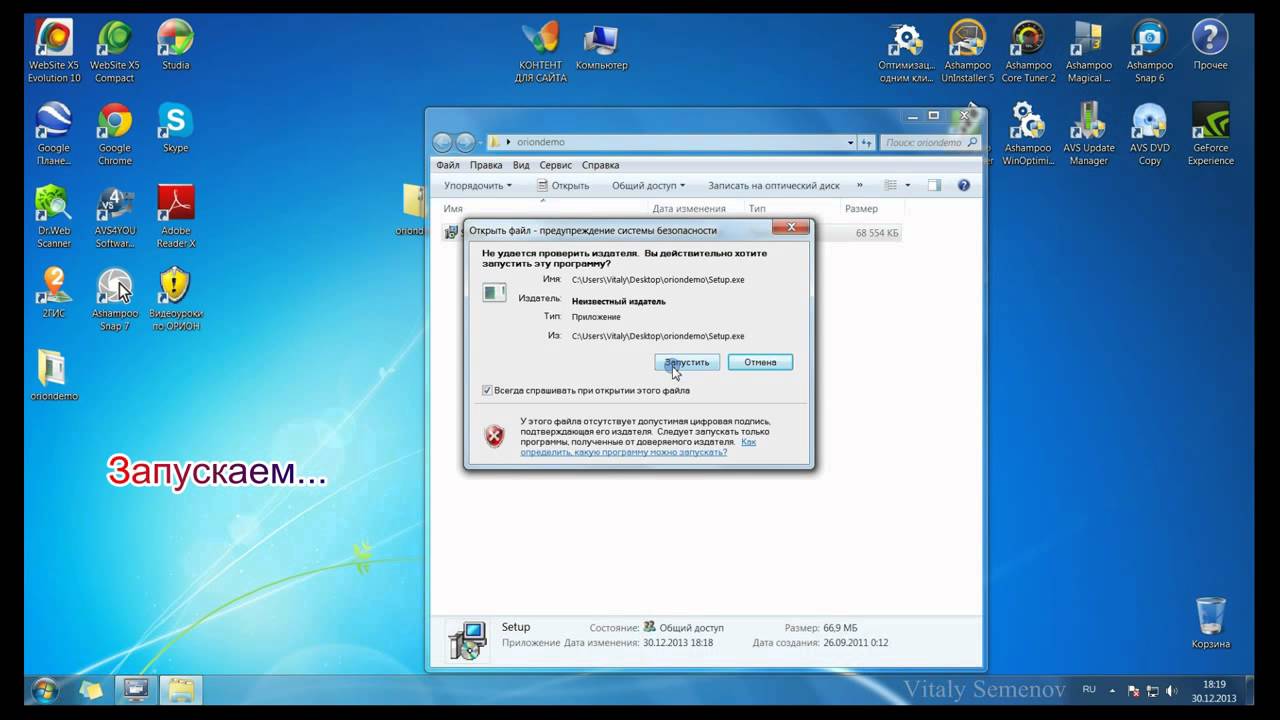The height and width of the screenshot is (720, 1280).
Task: Open the view options dropdown arrow
Action: 908,185
